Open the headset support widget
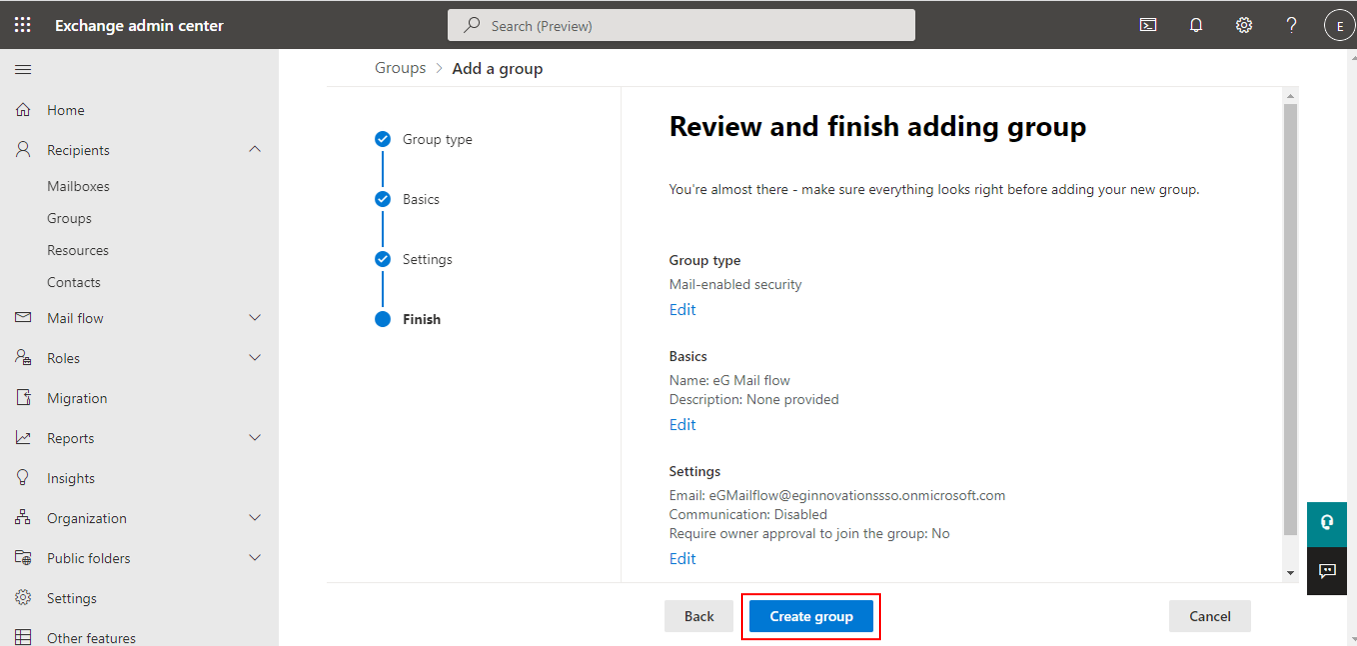This screenshot has width=1357, height=646. [x=1327, y=523]
